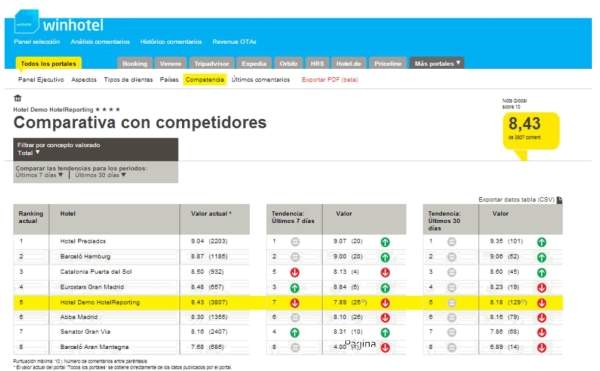600x371 pixels.
Task: Click the yellow 8,43 global score badge
Action: (531, 131)
